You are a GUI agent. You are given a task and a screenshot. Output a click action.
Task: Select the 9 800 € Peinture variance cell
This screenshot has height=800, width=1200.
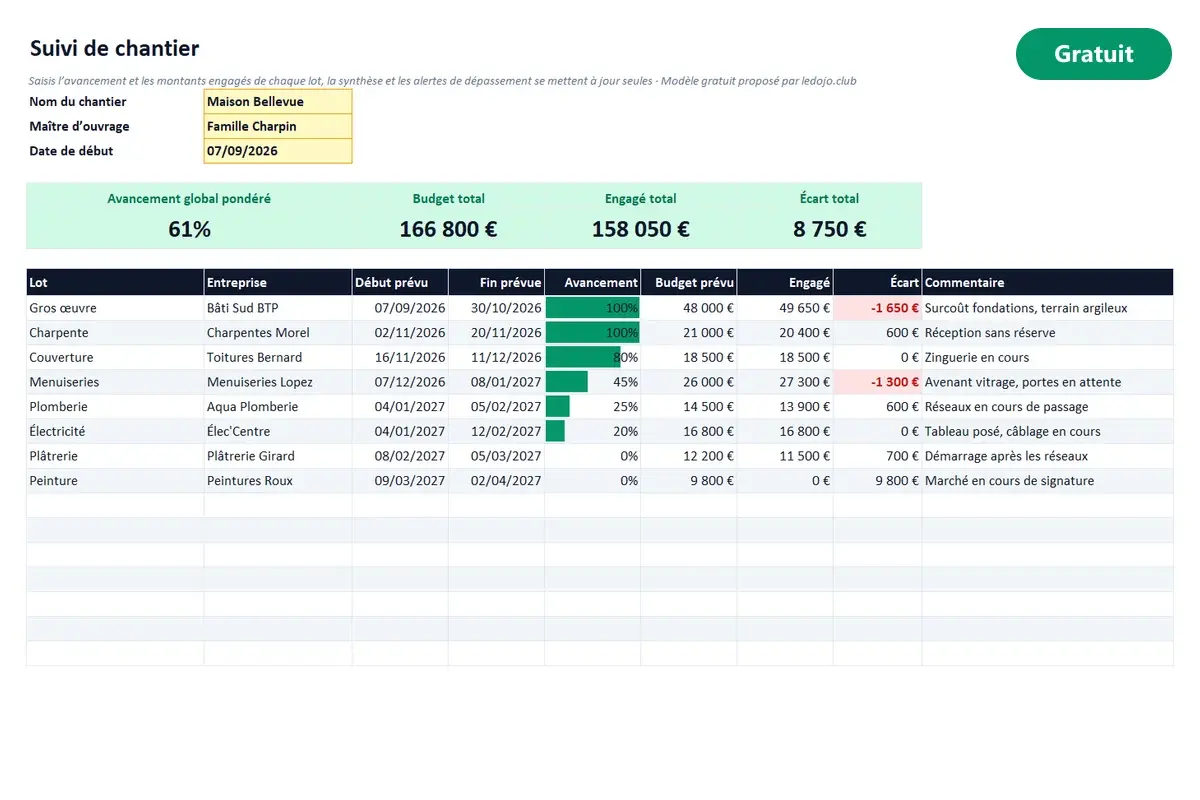click(x=877, y=481)
